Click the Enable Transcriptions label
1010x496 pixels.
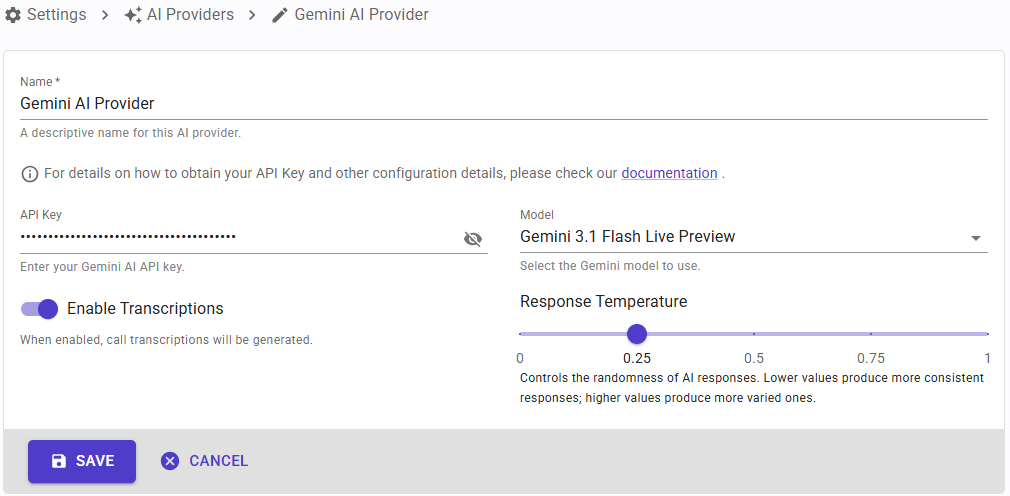click(145, 309)
